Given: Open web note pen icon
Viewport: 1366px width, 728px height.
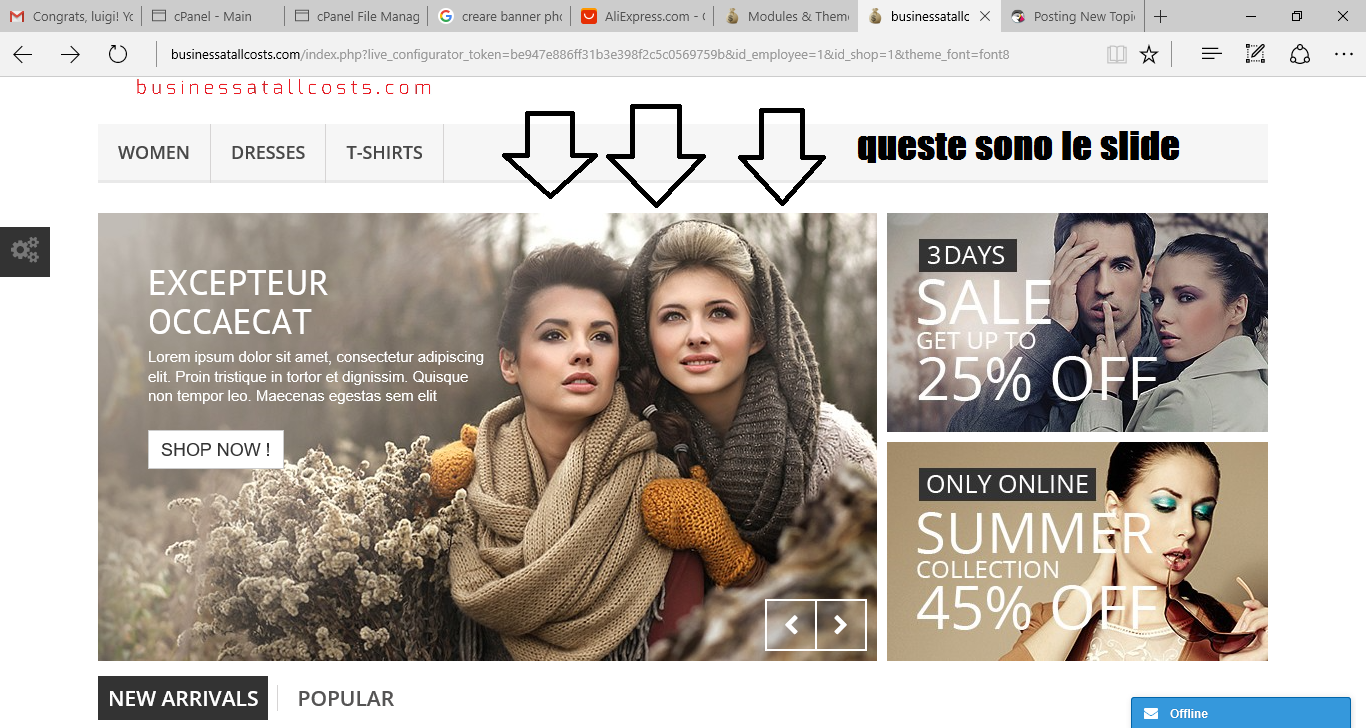Looking at the screenshot, I should tap(1256, 54).
